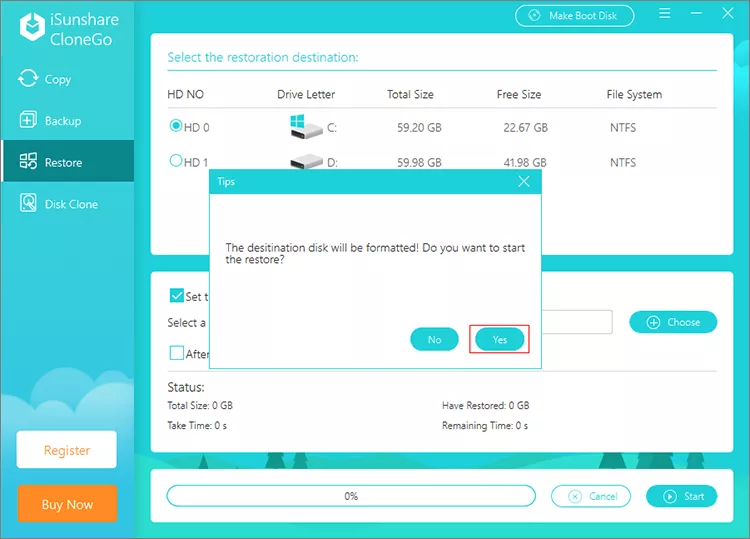Click the 59.20 GB total size value

click(x=419, y=128)
